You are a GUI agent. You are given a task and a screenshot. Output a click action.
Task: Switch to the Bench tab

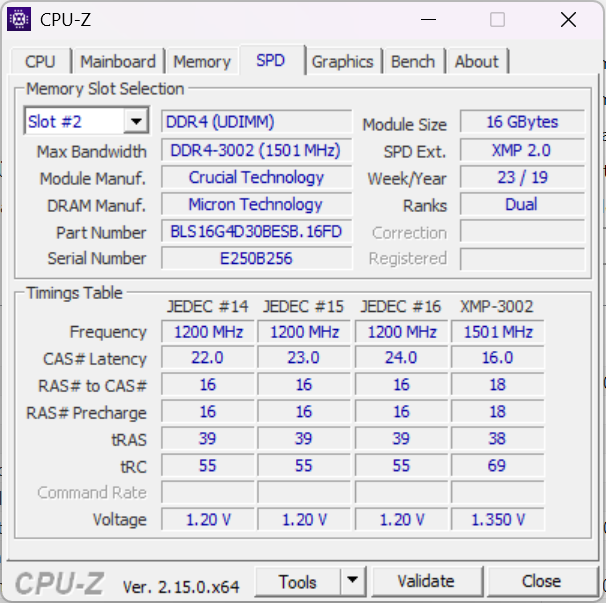(x=413, y=61)
